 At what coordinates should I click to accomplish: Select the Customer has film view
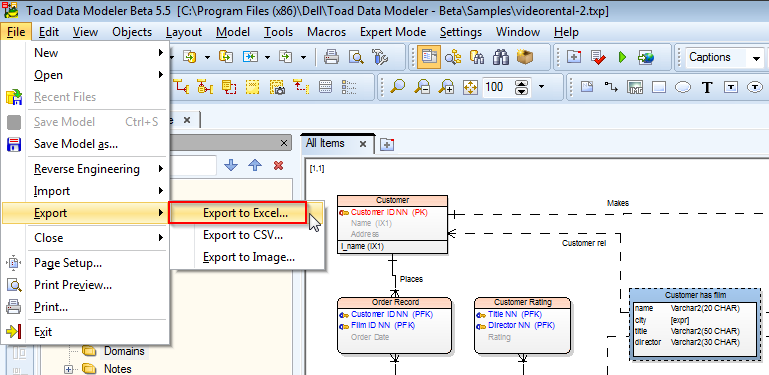tap(696, 325)
